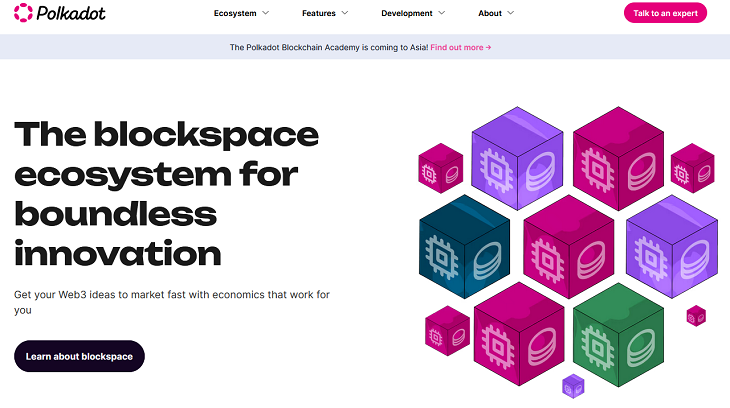Expand the chevron next to Ecosystem
This screenshot has height=408, width=730.
265,13
